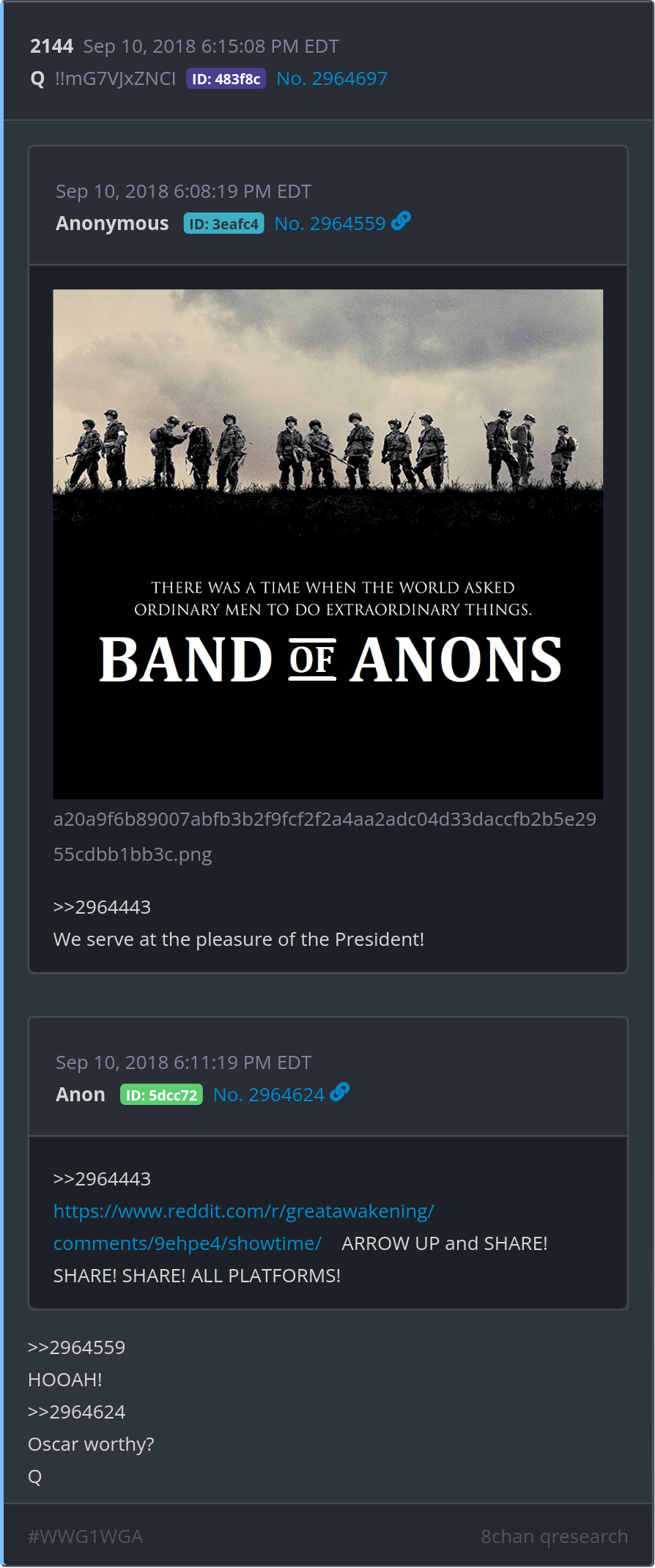This screenshot has width=655, height=1568.
Task: Click the >>2964624 reply reference
Action: click(x=76, y=1412)
